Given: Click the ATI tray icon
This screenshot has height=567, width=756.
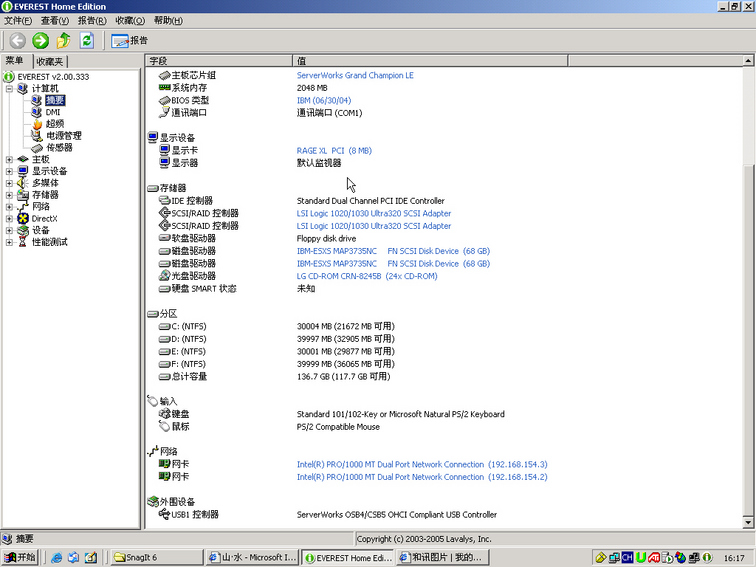Looking at the screenshot, I should tap(654, 558).
